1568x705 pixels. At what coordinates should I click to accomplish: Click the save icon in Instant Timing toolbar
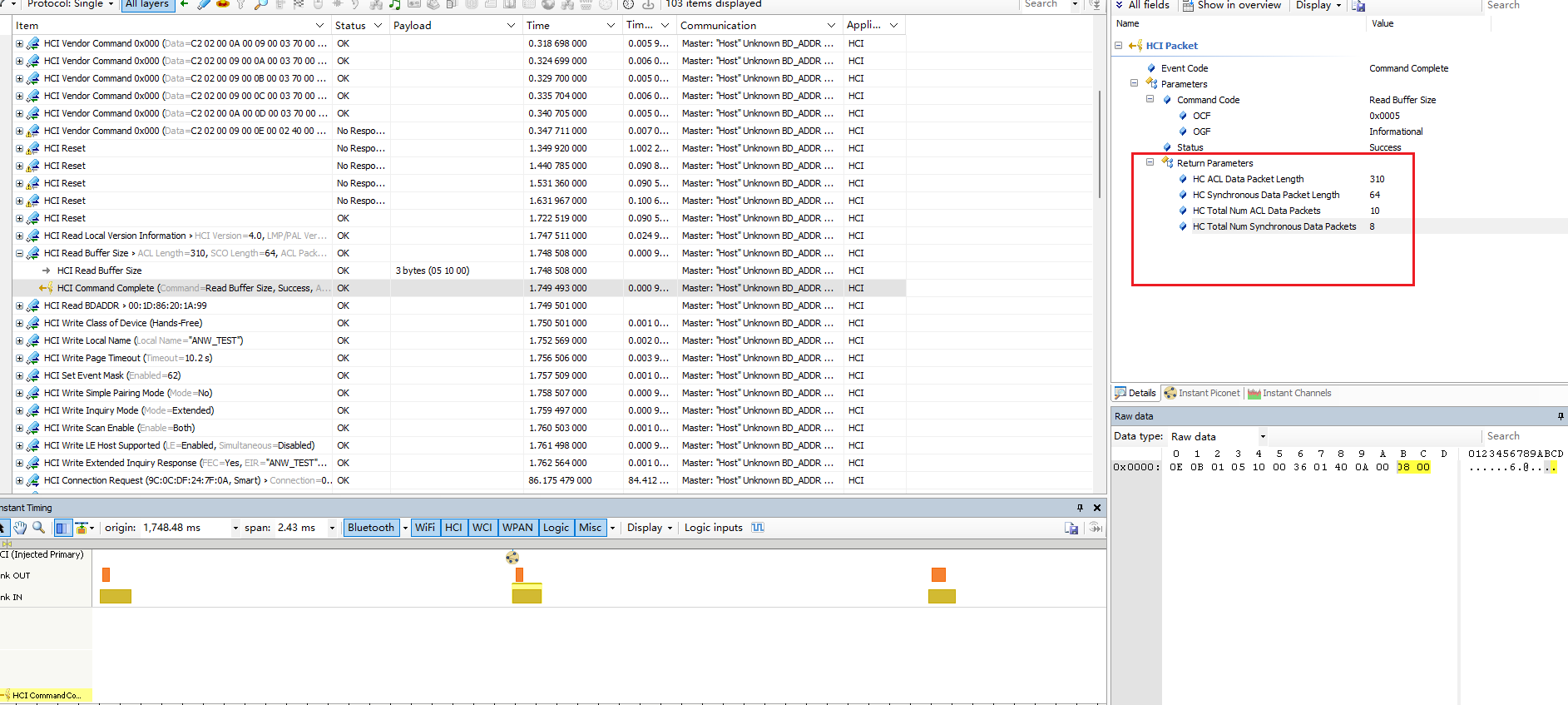(x=1071, y=528)
